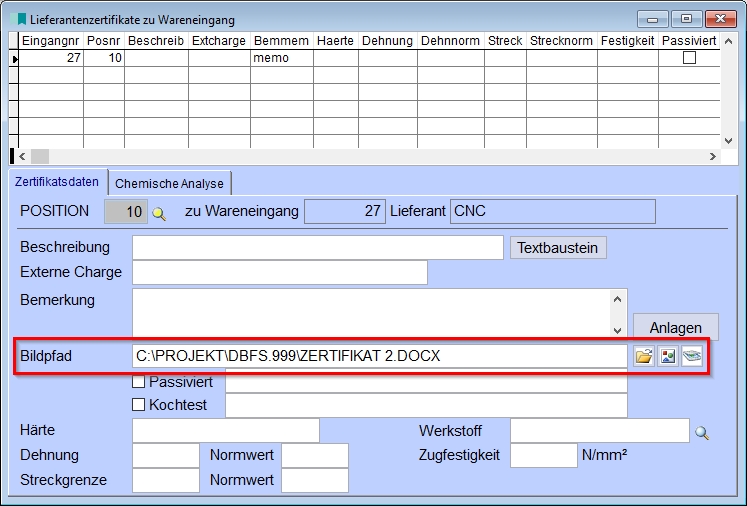Click the zu Wareneingang number field
This screenshot has height=506, width=747.
tap(345, 212)
